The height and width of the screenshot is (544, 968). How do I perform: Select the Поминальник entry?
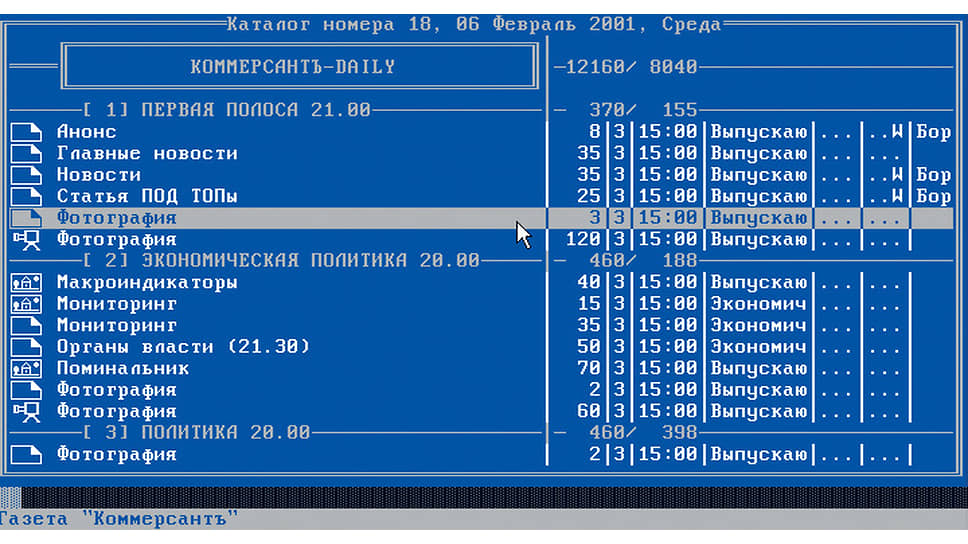pyautogui.click(x=123, y=369)
